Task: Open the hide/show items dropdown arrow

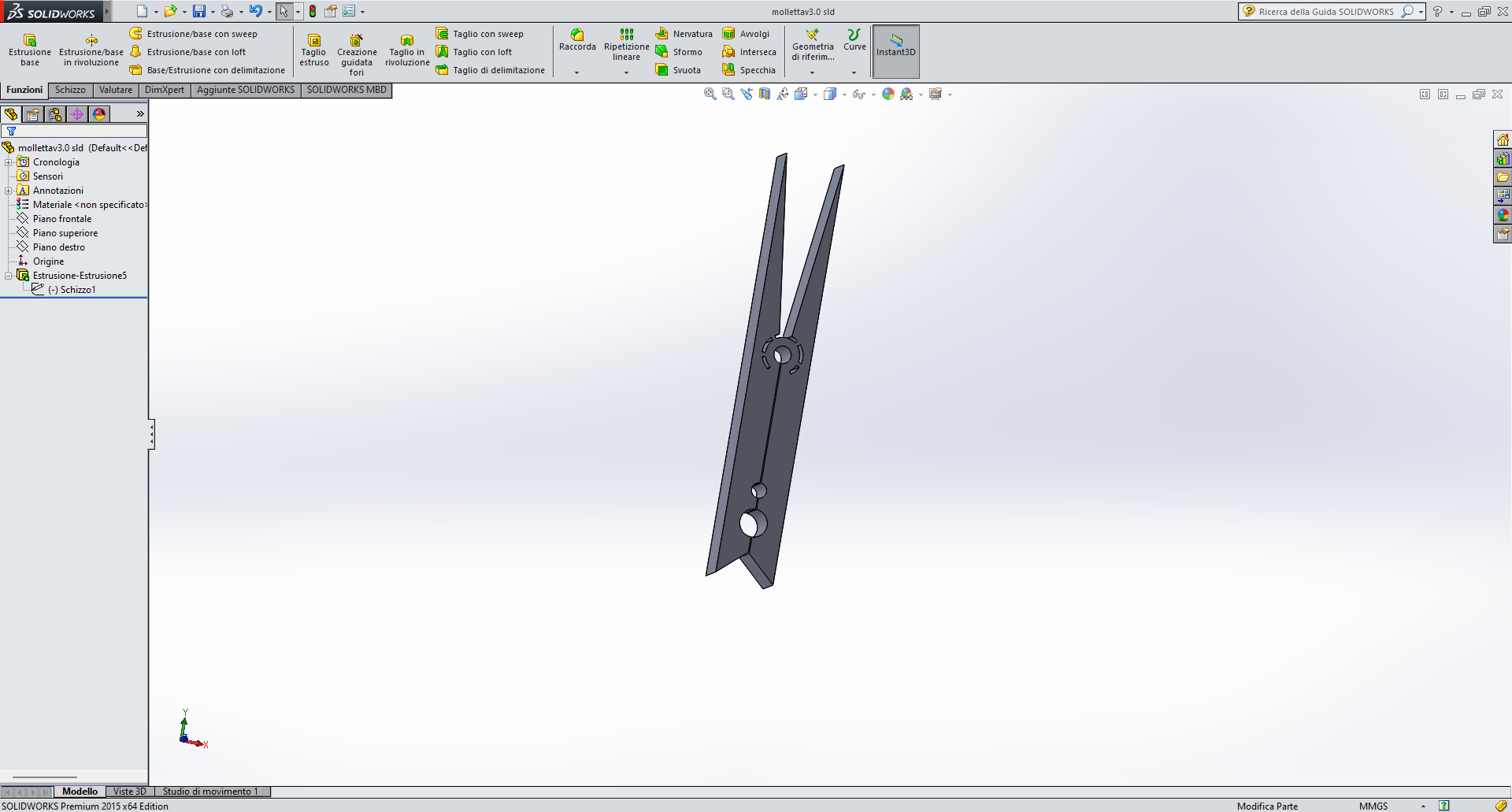Action: coord(873,95)
